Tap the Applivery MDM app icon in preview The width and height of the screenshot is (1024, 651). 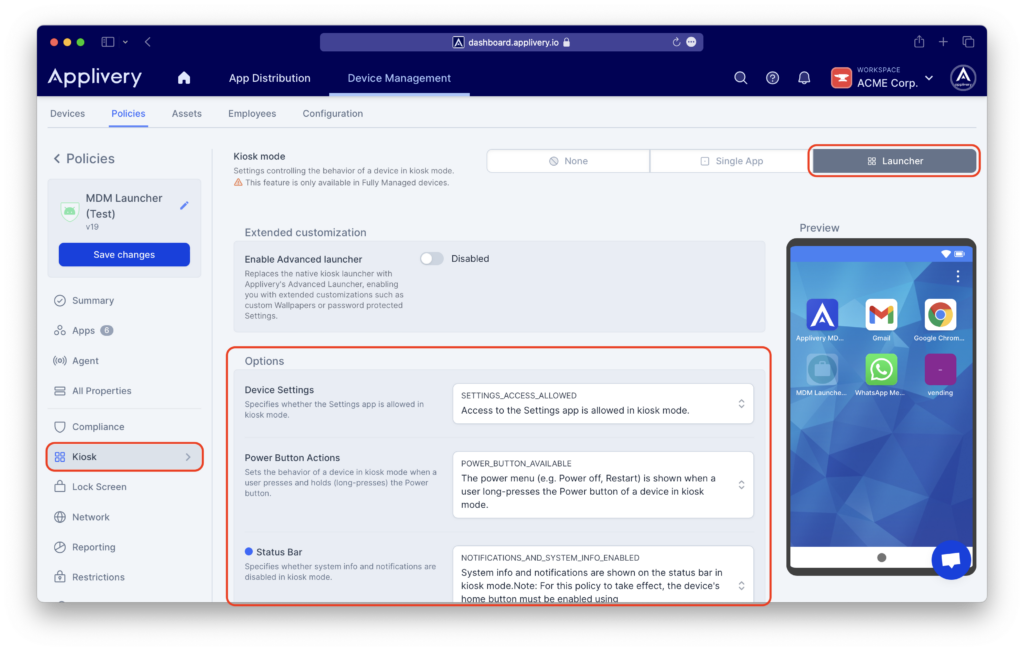tap(822, 315)
